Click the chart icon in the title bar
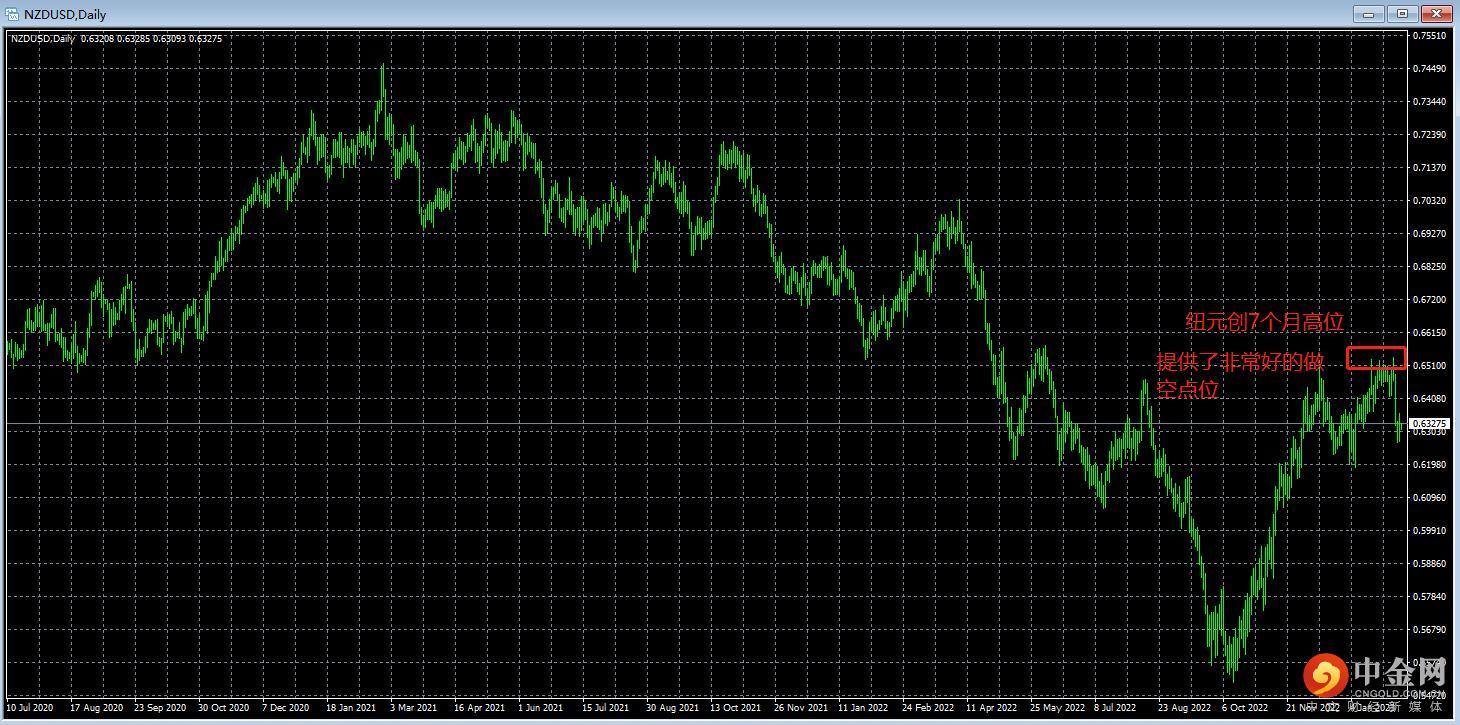1460x725 pixels. point(14,14)
